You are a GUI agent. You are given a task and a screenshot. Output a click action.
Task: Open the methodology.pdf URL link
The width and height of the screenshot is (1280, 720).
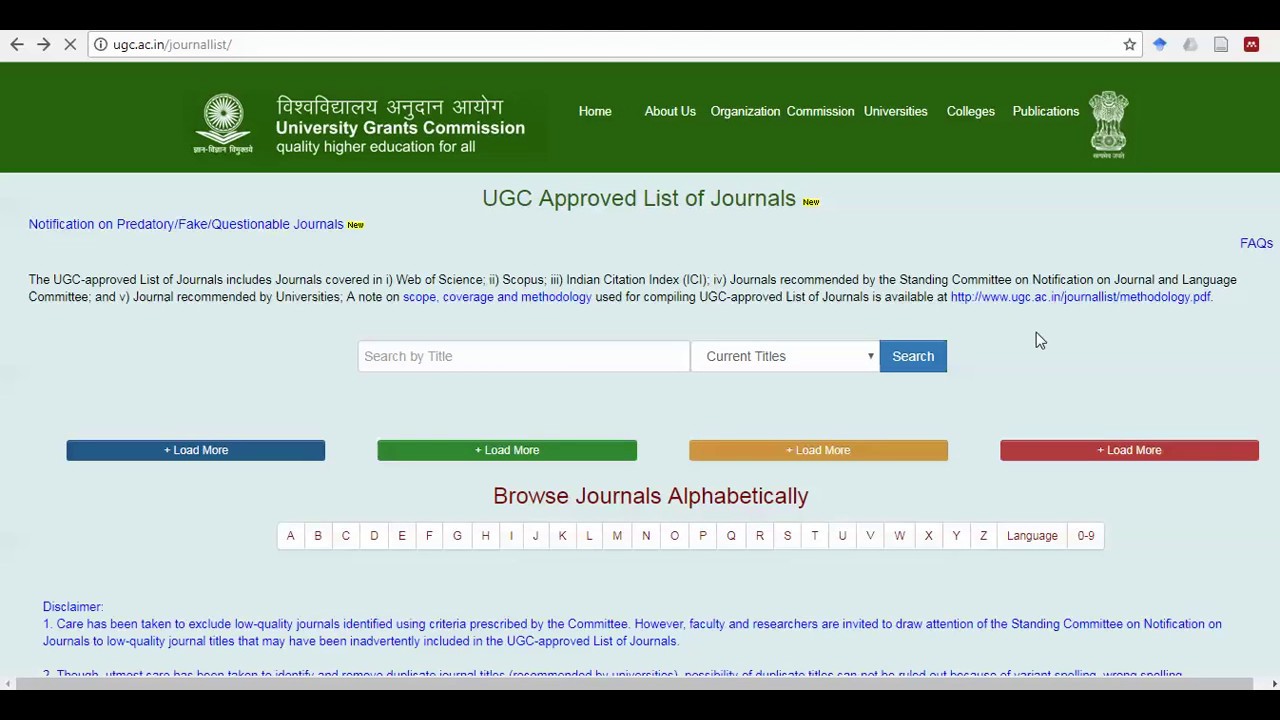coord(1080,297)
